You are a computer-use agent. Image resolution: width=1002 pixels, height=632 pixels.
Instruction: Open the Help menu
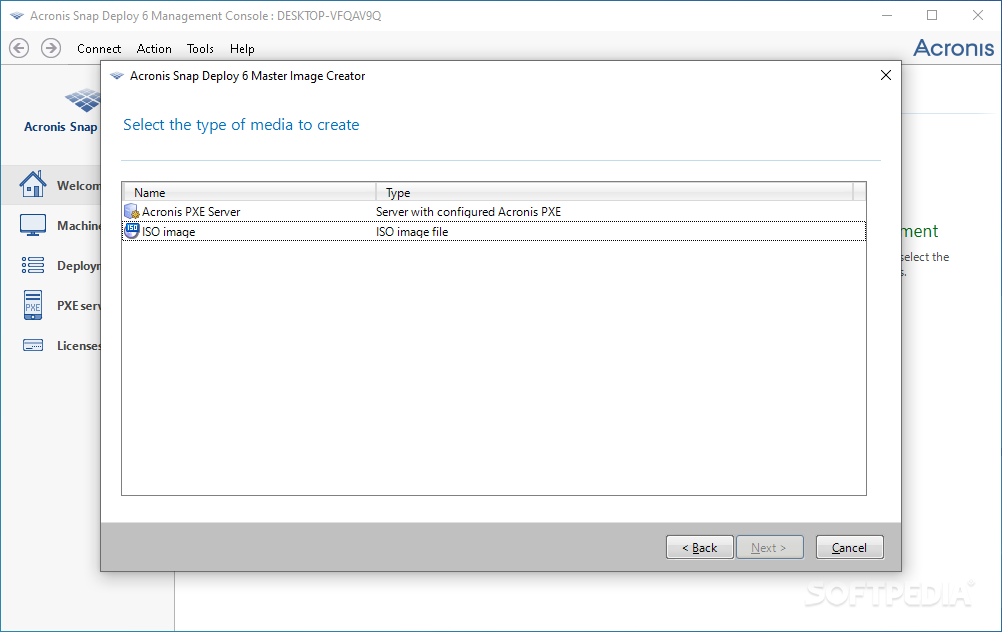point(242,49)
